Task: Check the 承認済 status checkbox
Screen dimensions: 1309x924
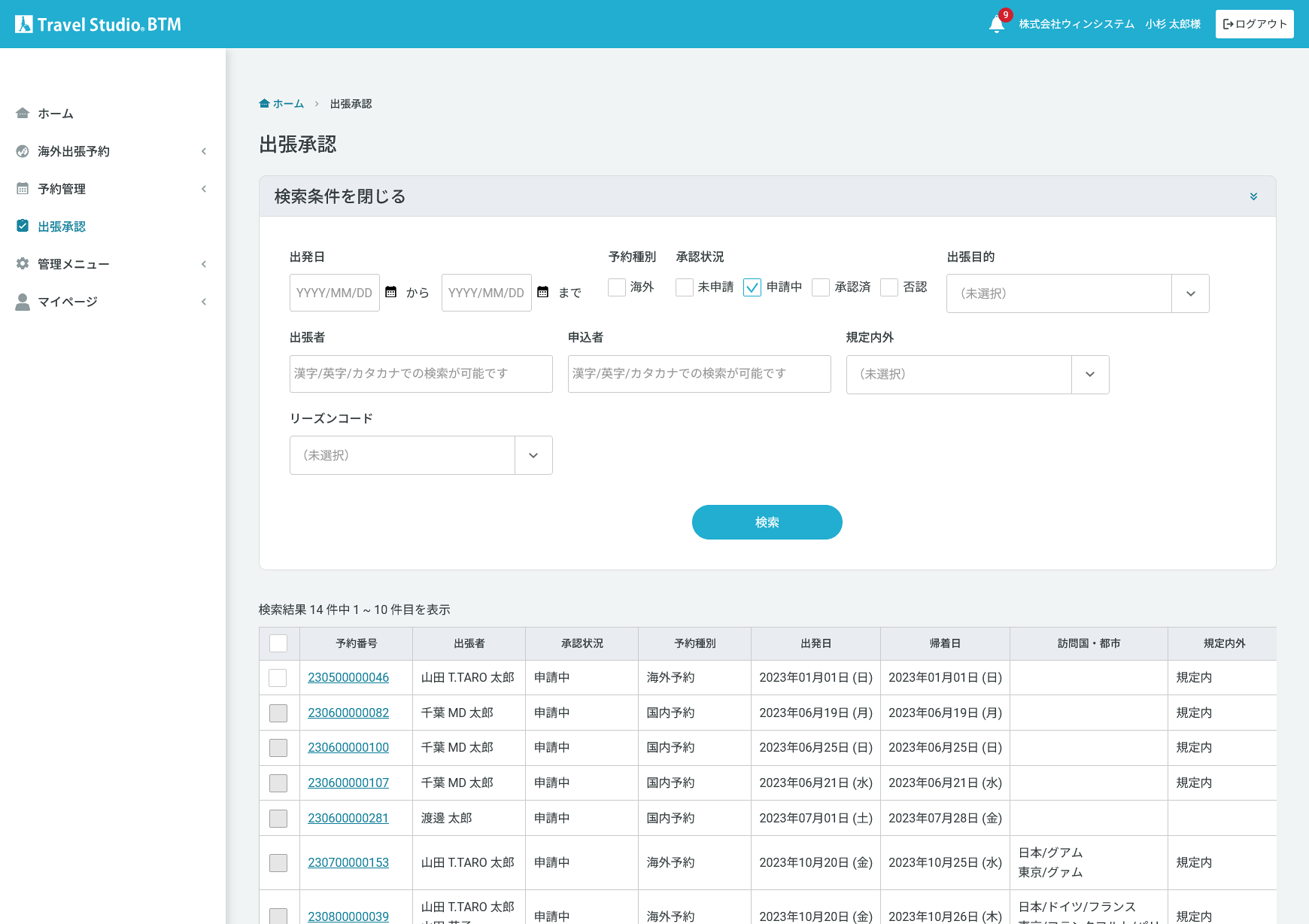Action: (821, 287)
